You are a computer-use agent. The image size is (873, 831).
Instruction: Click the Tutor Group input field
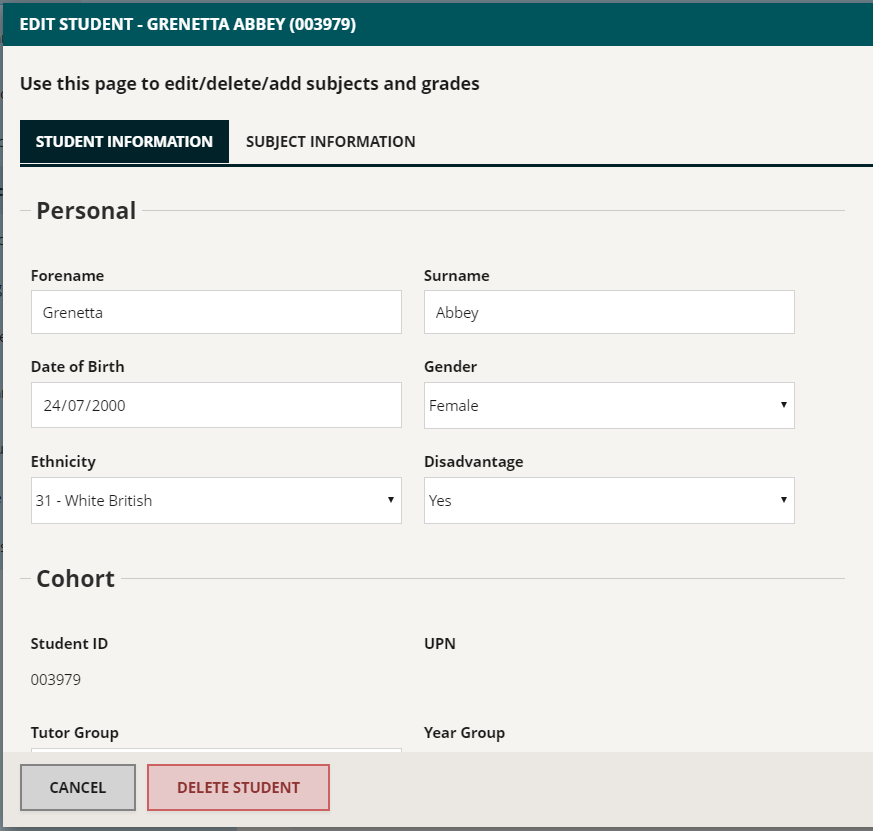216,750
